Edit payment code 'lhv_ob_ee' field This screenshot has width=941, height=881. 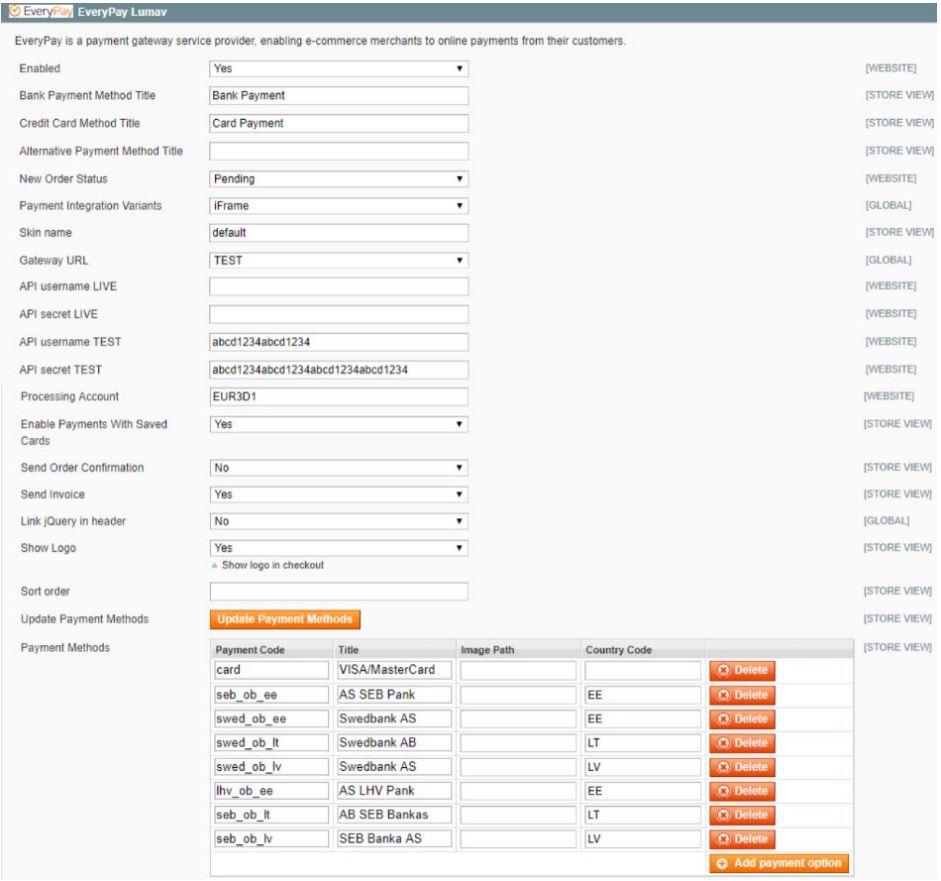coord(271,791)
